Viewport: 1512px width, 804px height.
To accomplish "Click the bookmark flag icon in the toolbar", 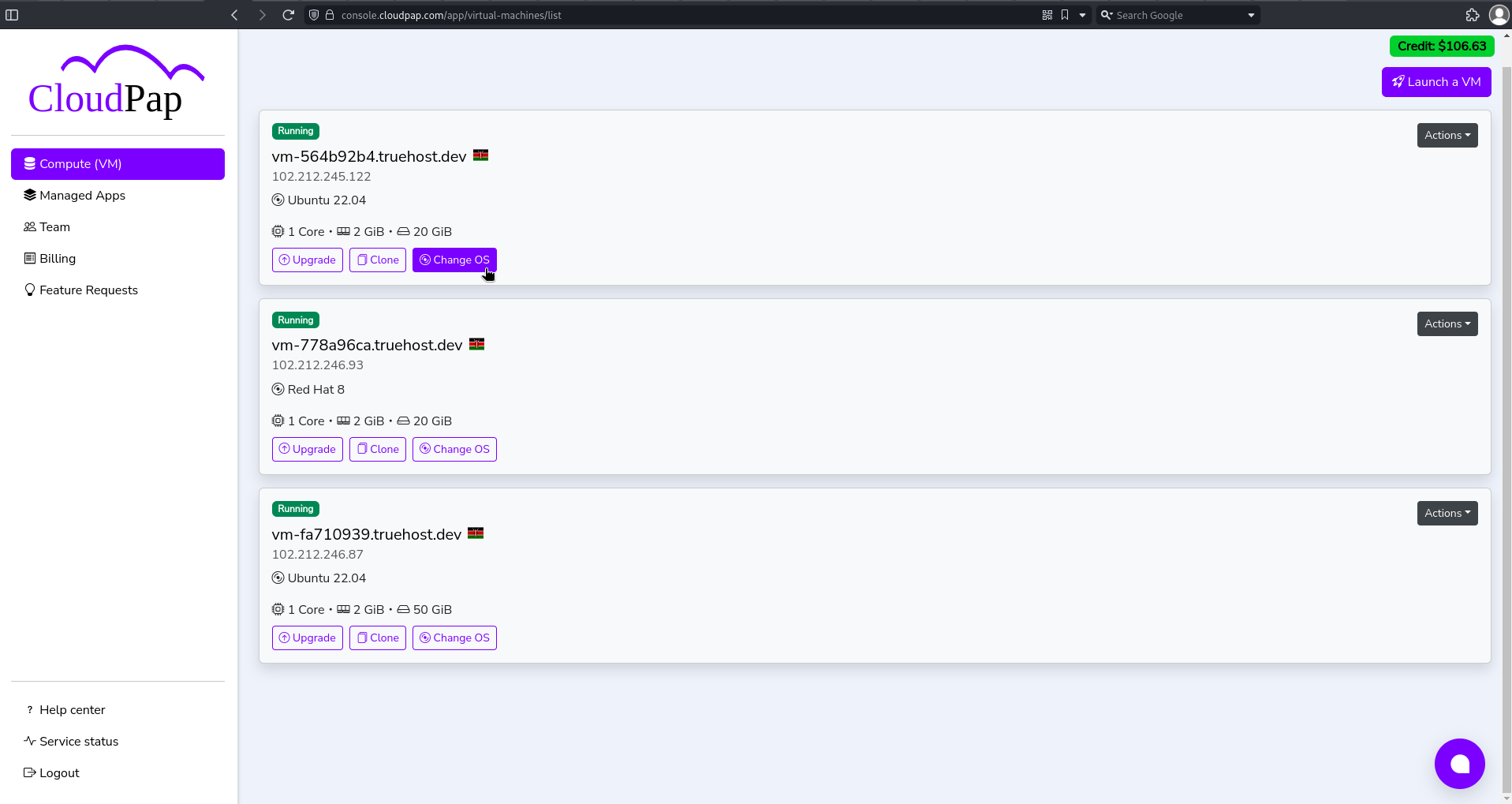I will tap(1065, 14).
